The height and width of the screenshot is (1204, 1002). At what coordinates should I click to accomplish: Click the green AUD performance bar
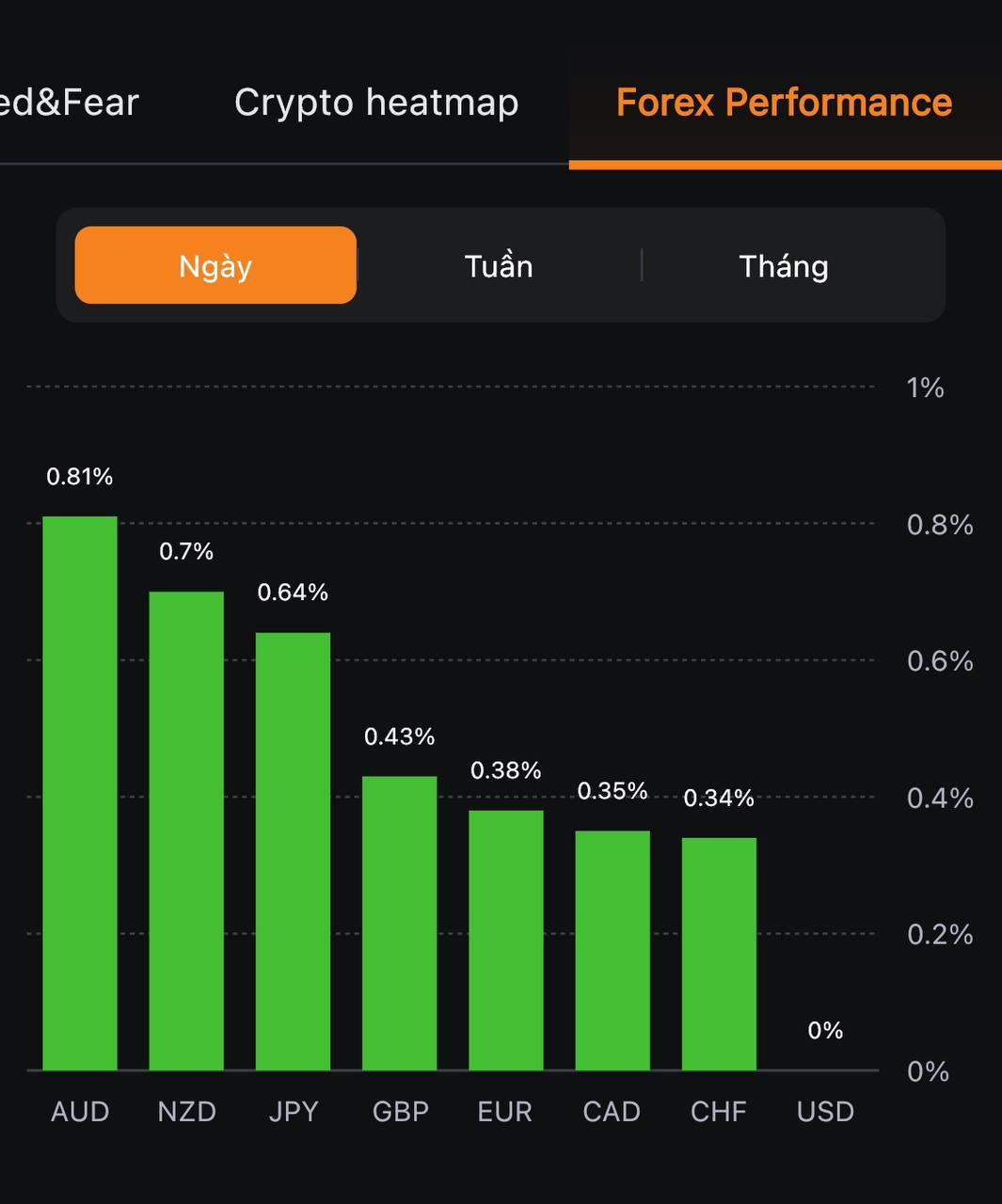(80, 793)
